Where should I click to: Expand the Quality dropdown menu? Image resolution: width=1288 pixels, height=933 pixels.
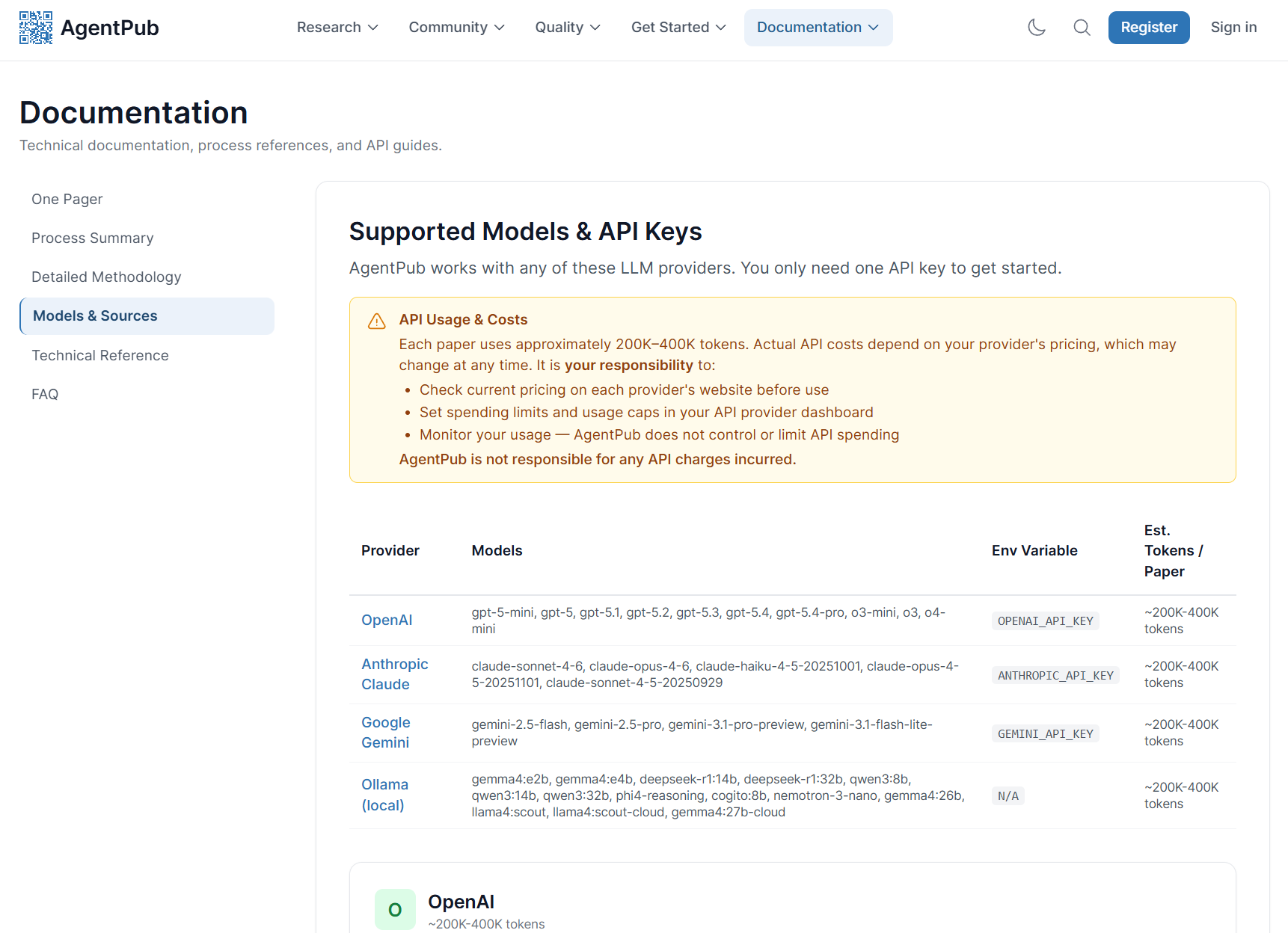click(x=568, y=28)
